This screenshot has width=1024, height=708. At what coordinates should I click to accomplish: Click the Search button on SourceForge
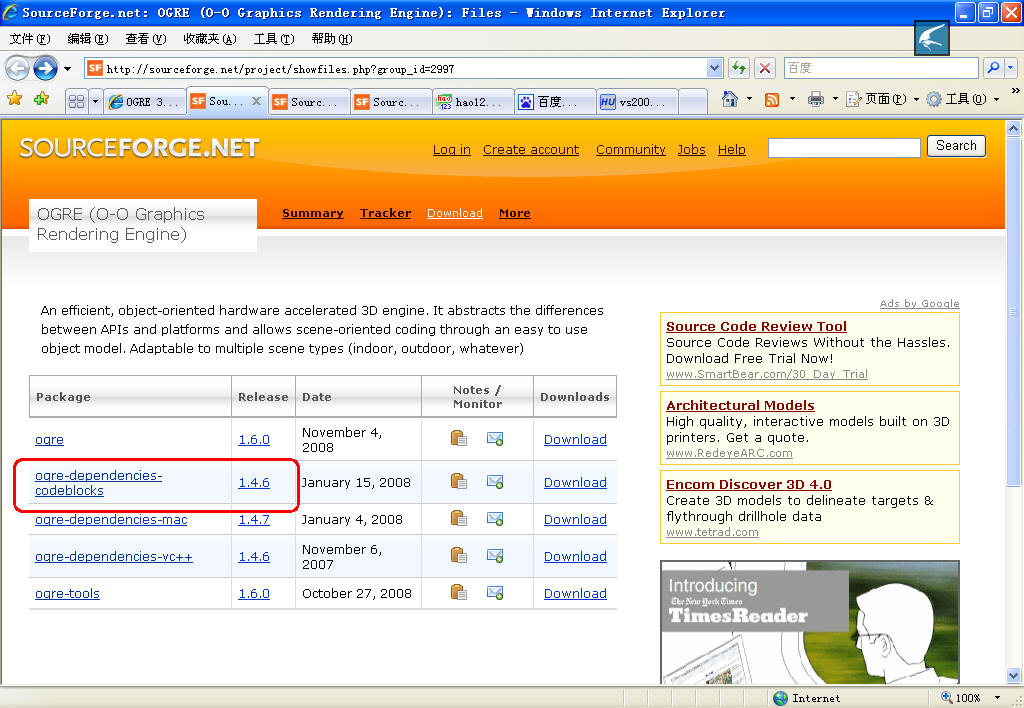point(956,146)
